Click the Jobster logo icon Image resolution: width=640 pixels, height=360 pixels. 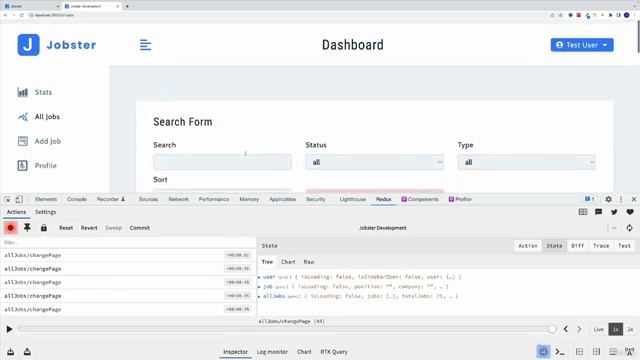pyautogui.click(x=28, y=44)
